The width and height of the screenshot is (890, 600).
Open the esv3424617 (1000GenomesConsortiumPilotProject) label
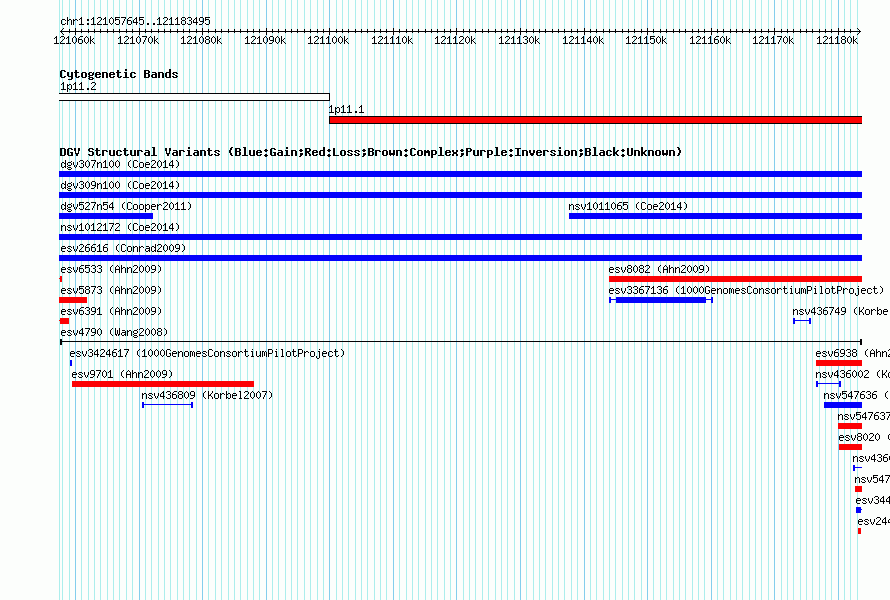point(207,353)
